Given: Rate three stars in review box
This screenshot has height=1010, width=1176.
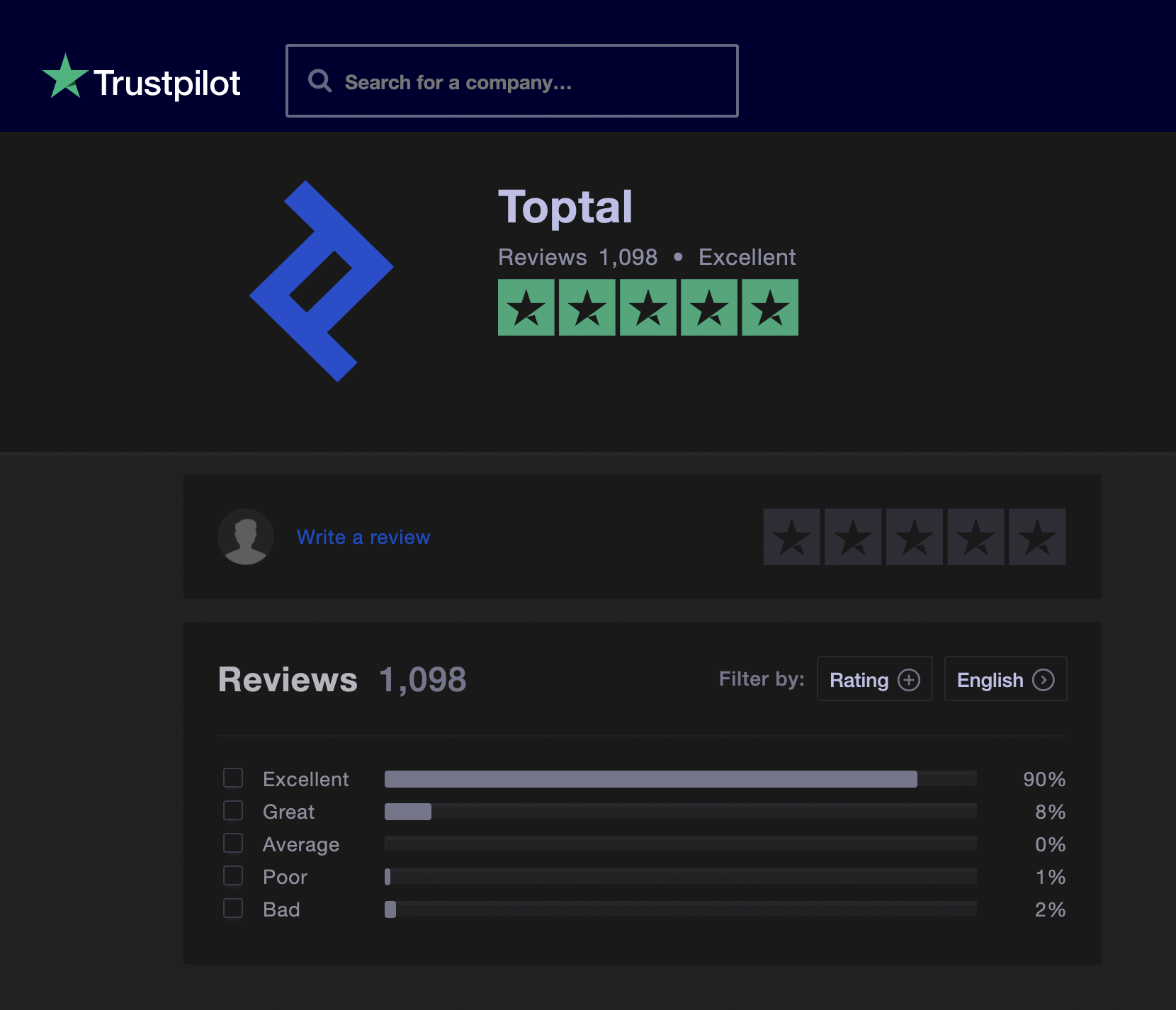Looking at the screenshot, I should tap(915, 537).
